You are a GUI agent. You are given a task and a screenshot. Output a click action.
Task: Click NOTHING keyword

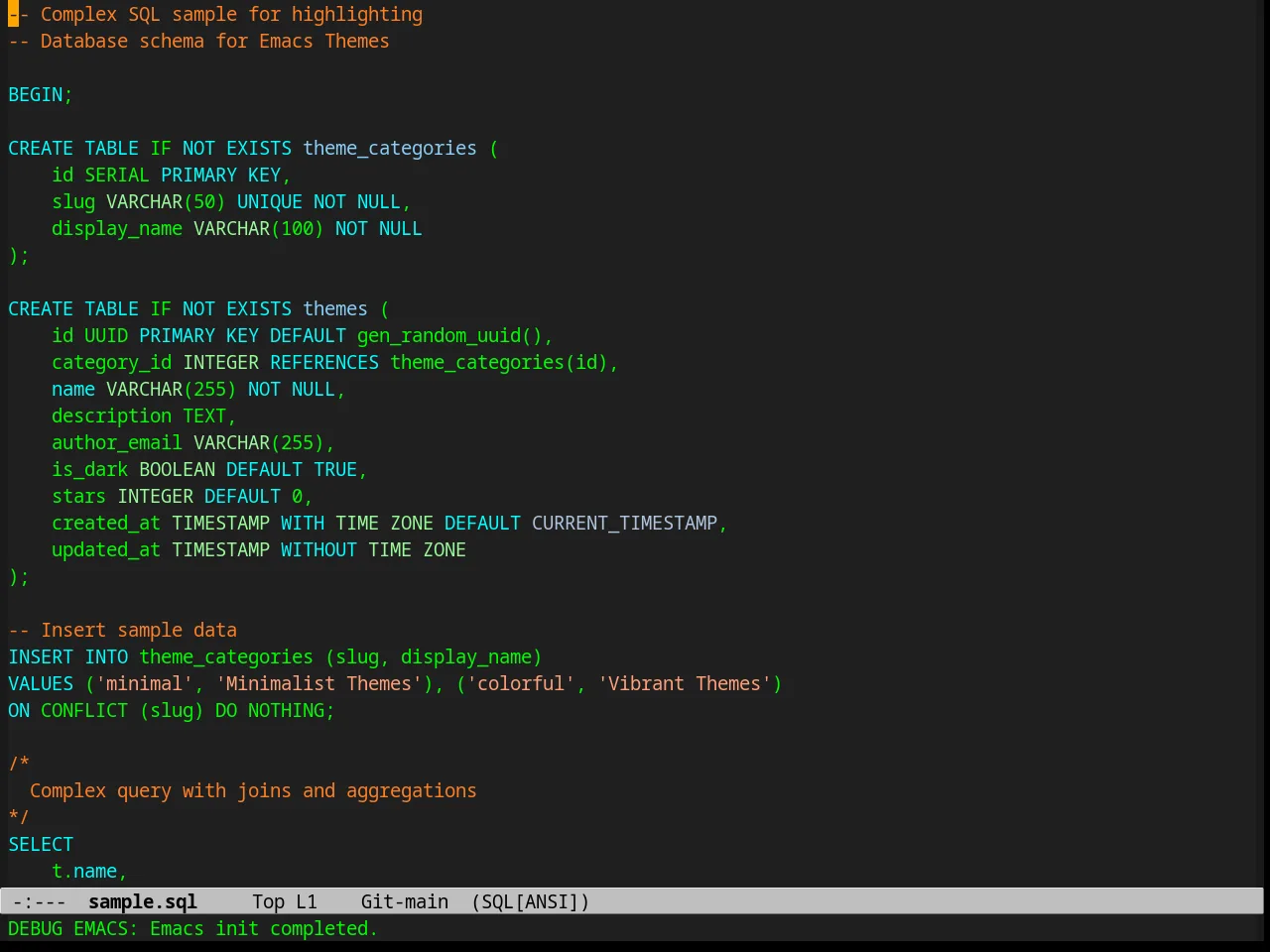[286, 710]
